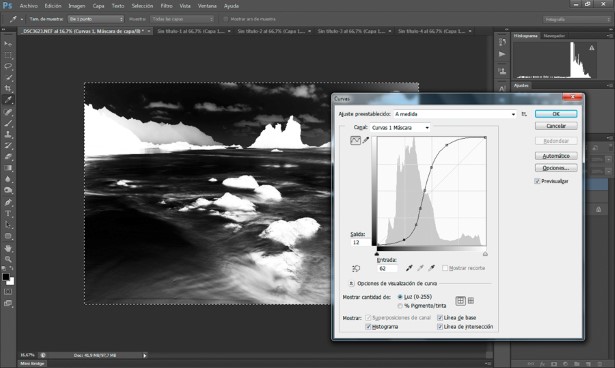
Task: Click the pencil draw-curve icon in Curves
Action: 366,140
